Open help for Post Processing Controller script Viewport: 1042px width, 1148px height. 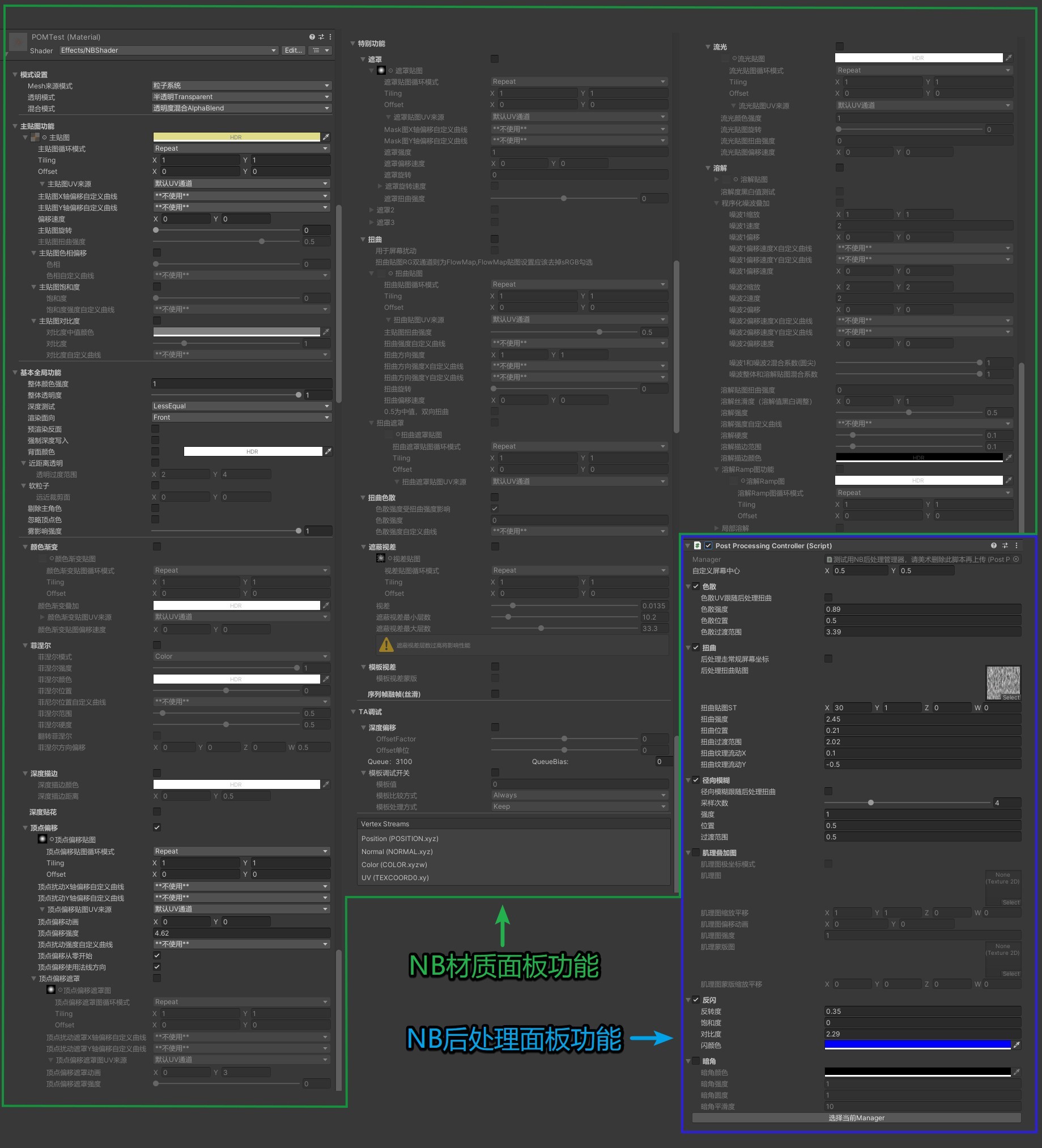click(994, 545)
